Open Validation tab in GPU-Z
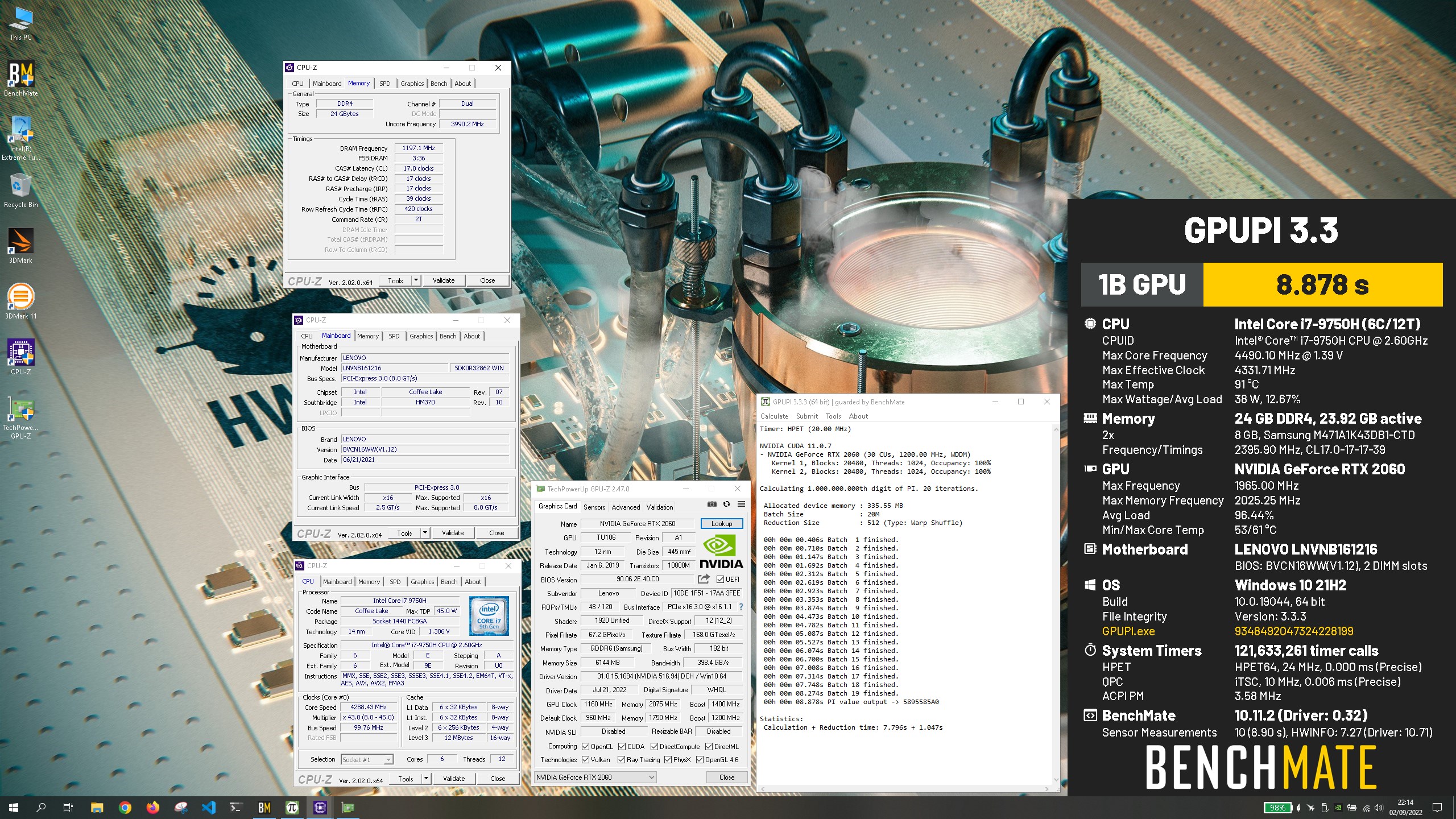Viewport: 1456px width, 819px height. [659, 507]
